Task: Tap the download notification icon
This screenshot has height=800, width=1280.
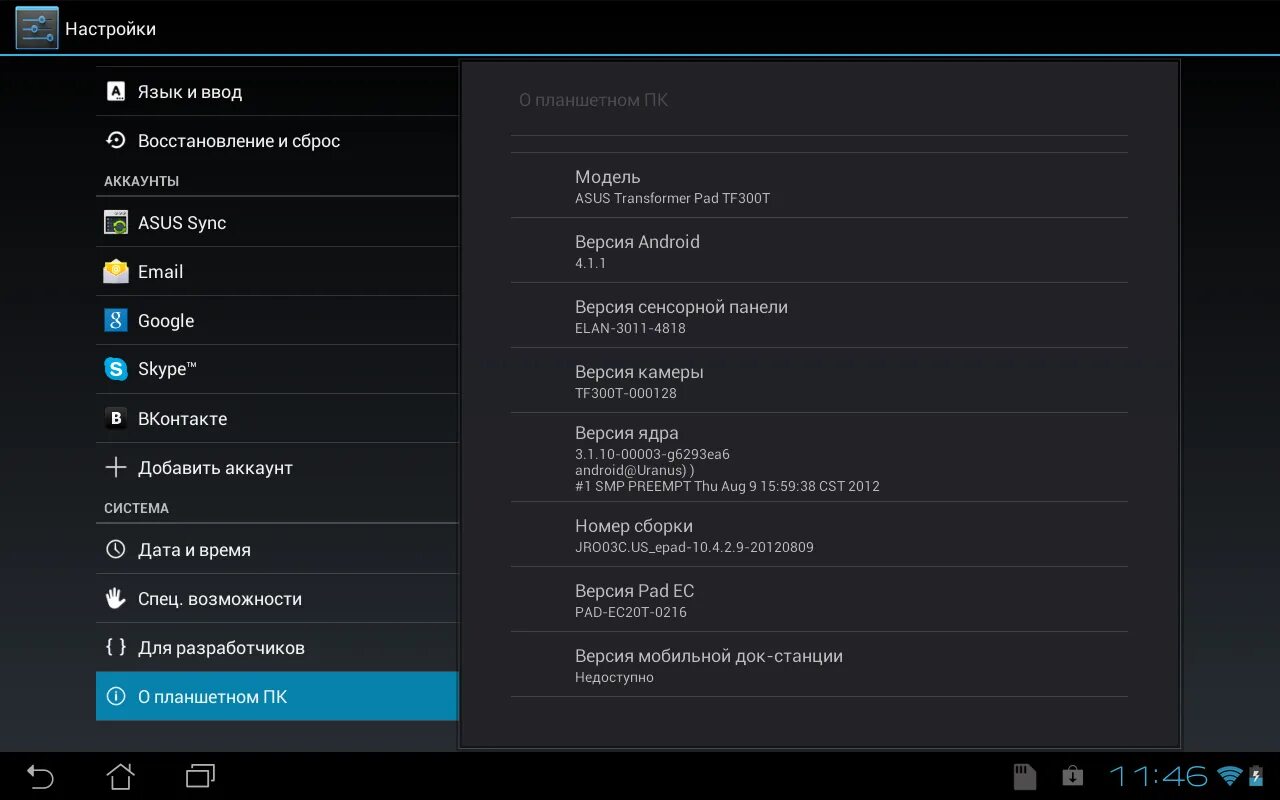Action: click(1072, 776)
